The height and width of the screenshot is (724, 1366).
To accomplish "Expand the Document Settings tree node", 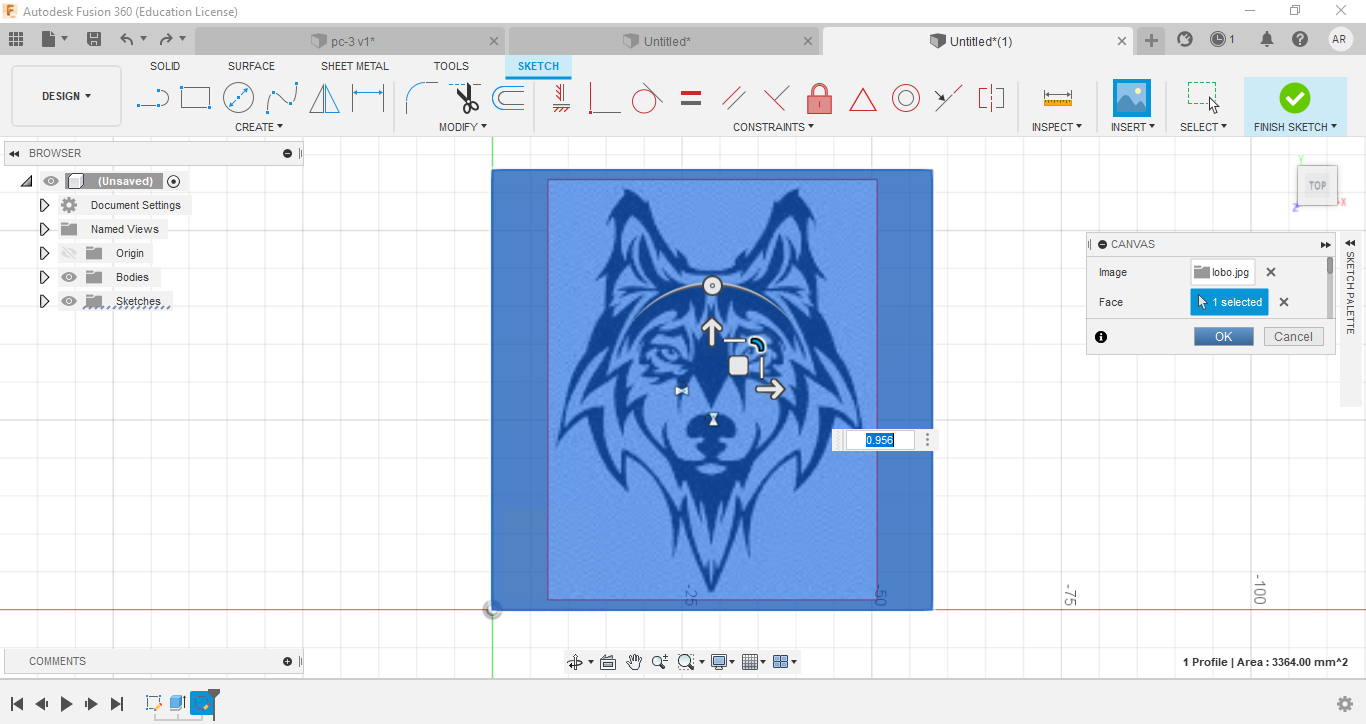I will 44,205.
